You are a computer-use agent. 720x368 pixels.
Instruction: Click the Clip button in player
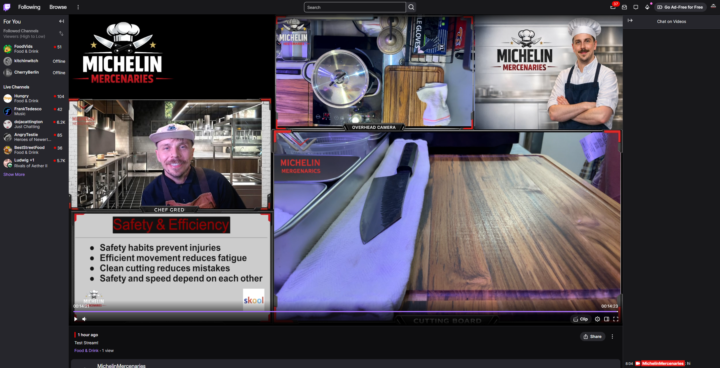pyautogui.click(x=581, y=319)
